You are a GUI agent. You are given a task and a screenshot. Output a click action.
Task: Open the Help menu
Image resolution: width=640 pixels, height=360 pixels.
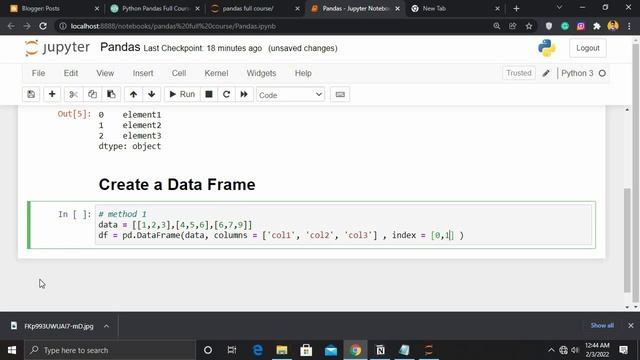pos(303,73)
